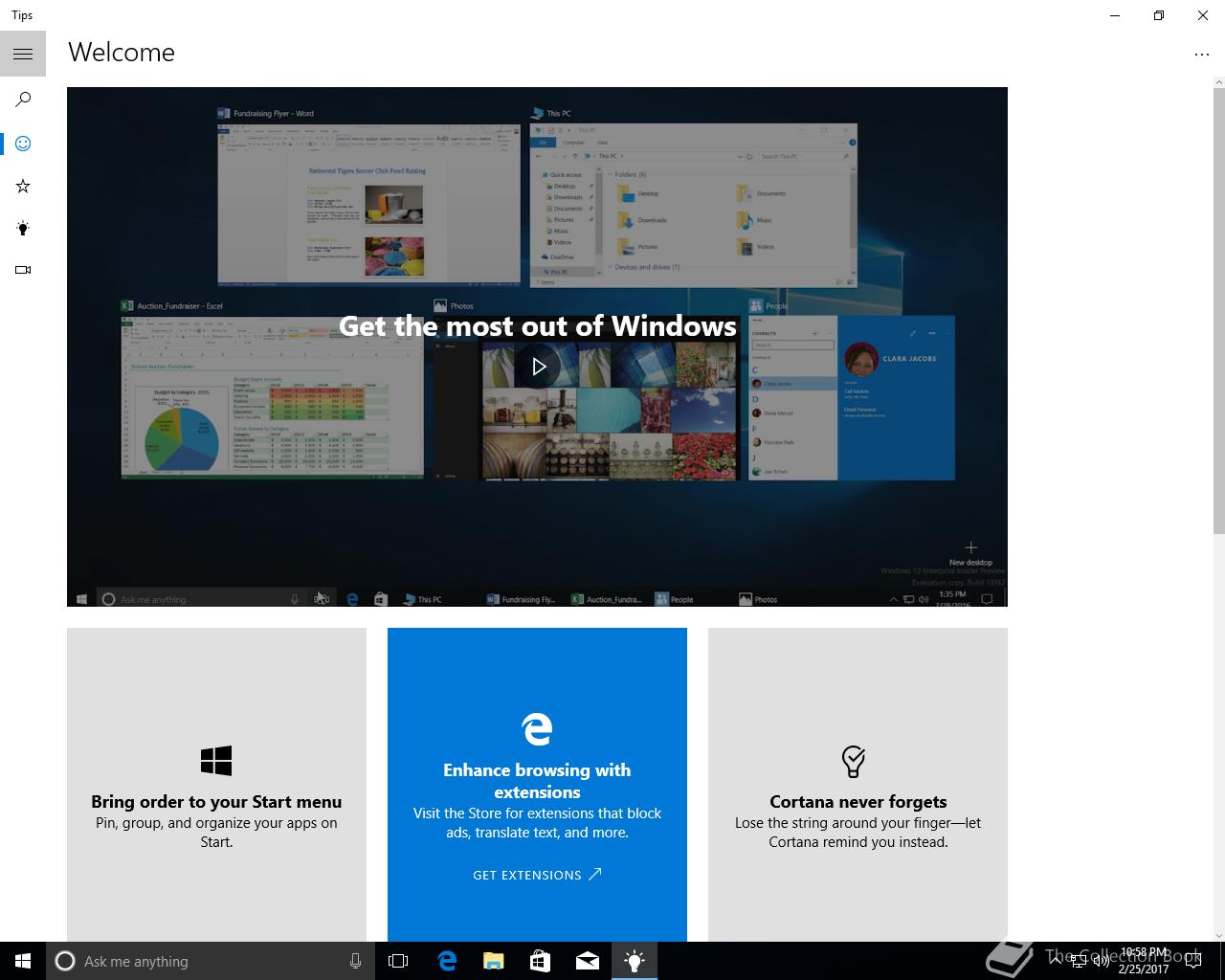Open the more options ellipsis menu
1225x980 pixels.
pos(1202,55)
